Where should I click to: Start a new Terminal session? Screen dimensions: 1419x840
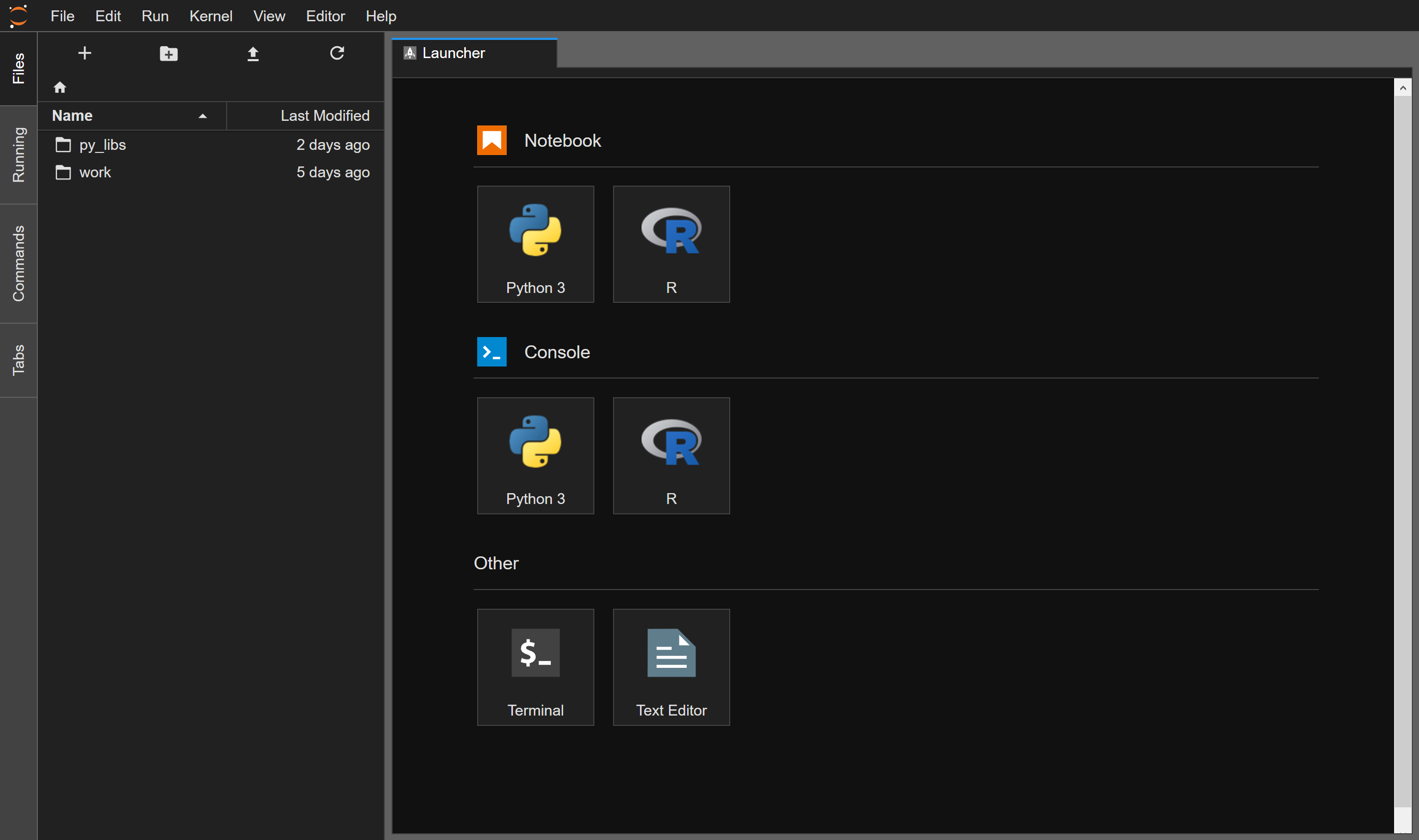(x=535, y=667)
